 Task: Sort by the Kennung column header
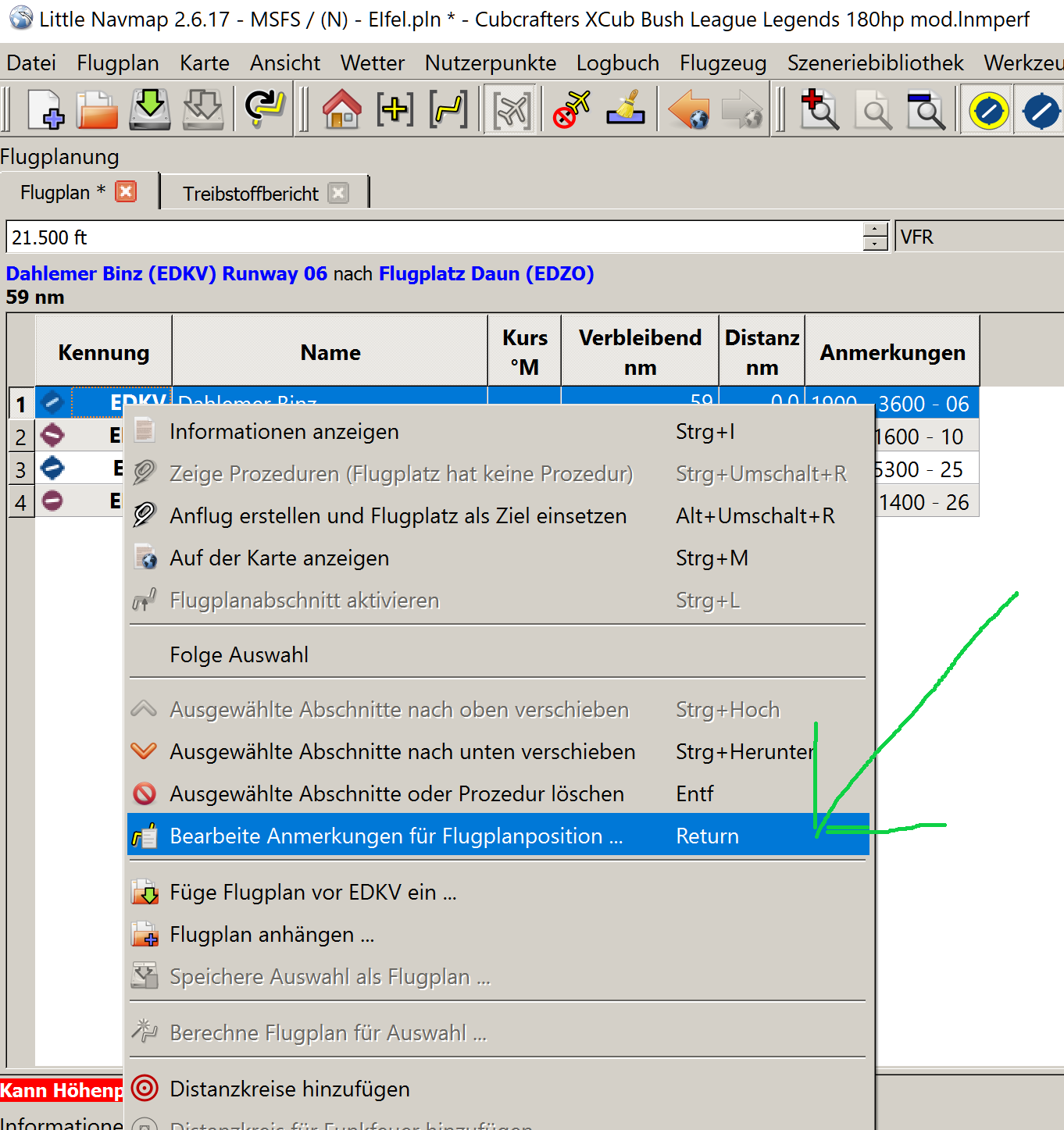click(x=103, y=352)
